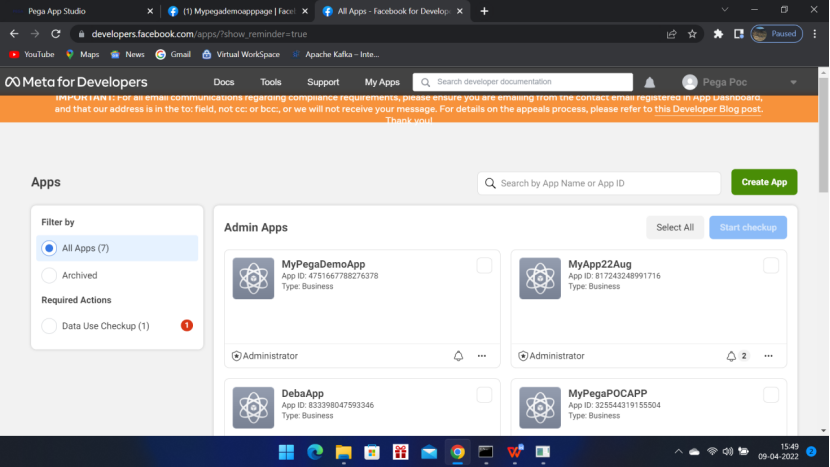830x467 pixels.
Task: Open the News bookmark
Action: tap(127, 54)
